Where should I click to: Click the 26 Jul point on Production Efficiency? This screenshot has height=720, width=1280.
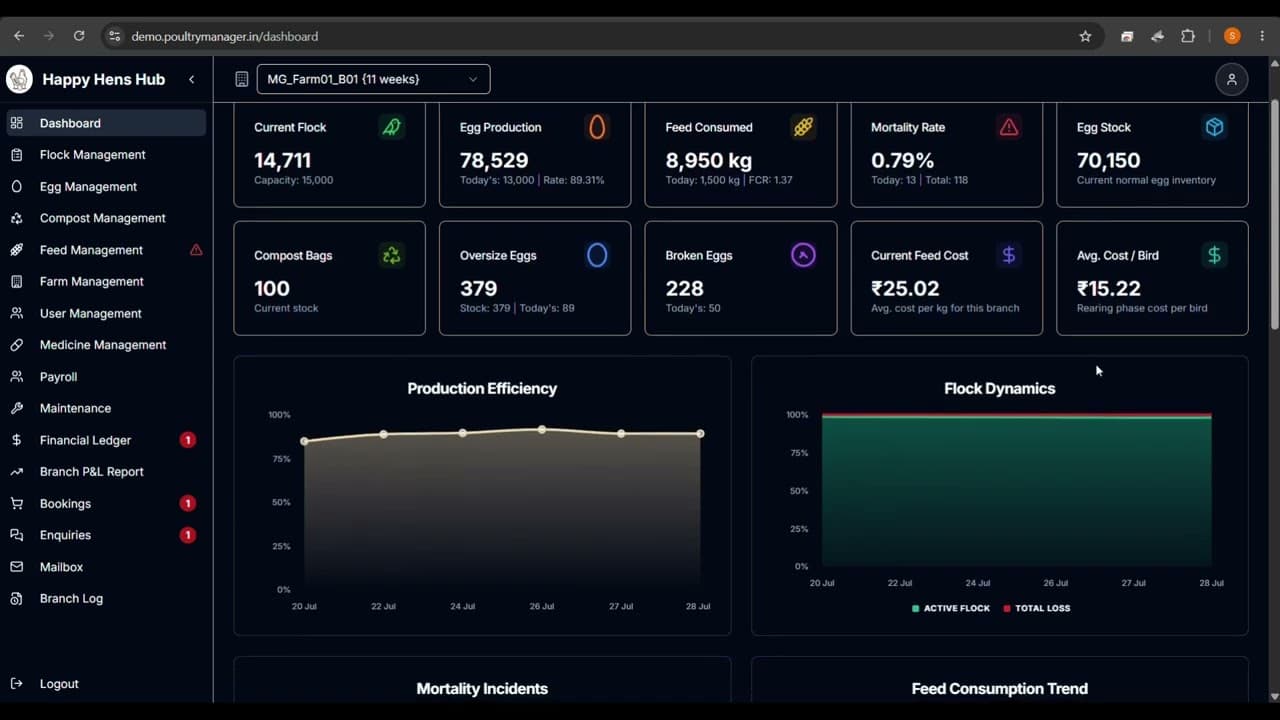coord(542,430)
